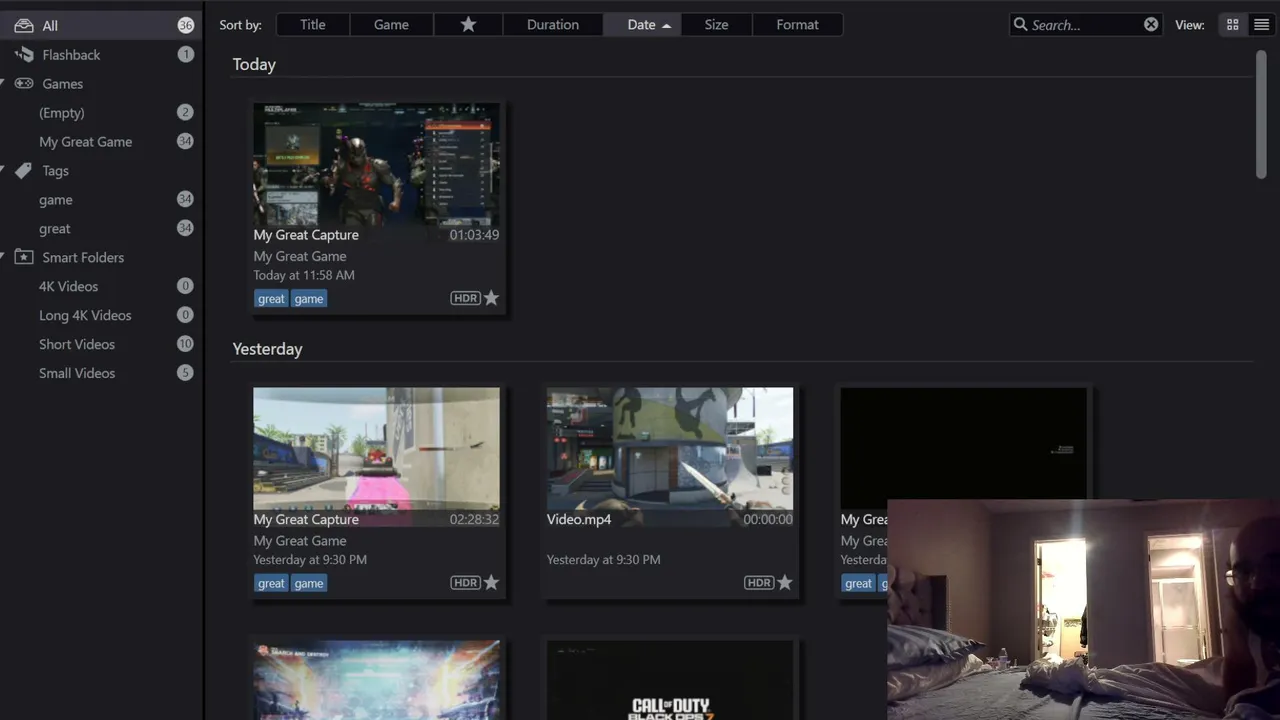Click the magnifier search icon
The image size is (1280, 720).
pos(1021,24)
